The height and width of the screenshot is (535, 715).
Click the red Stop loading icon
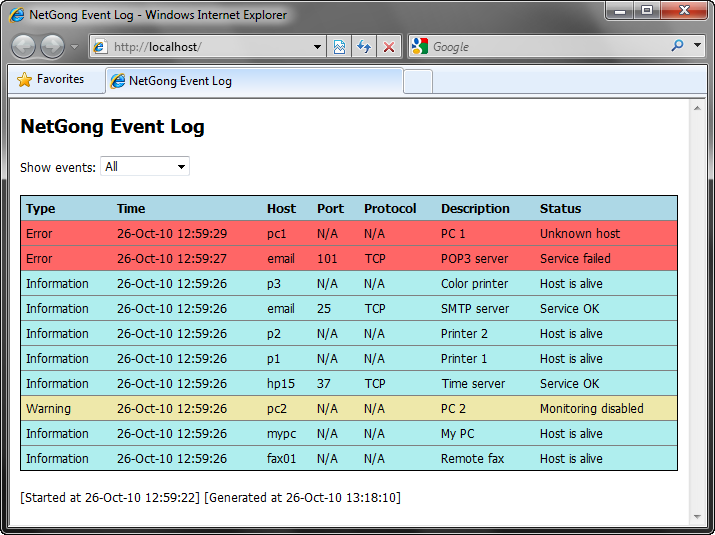tap(389, 47)
